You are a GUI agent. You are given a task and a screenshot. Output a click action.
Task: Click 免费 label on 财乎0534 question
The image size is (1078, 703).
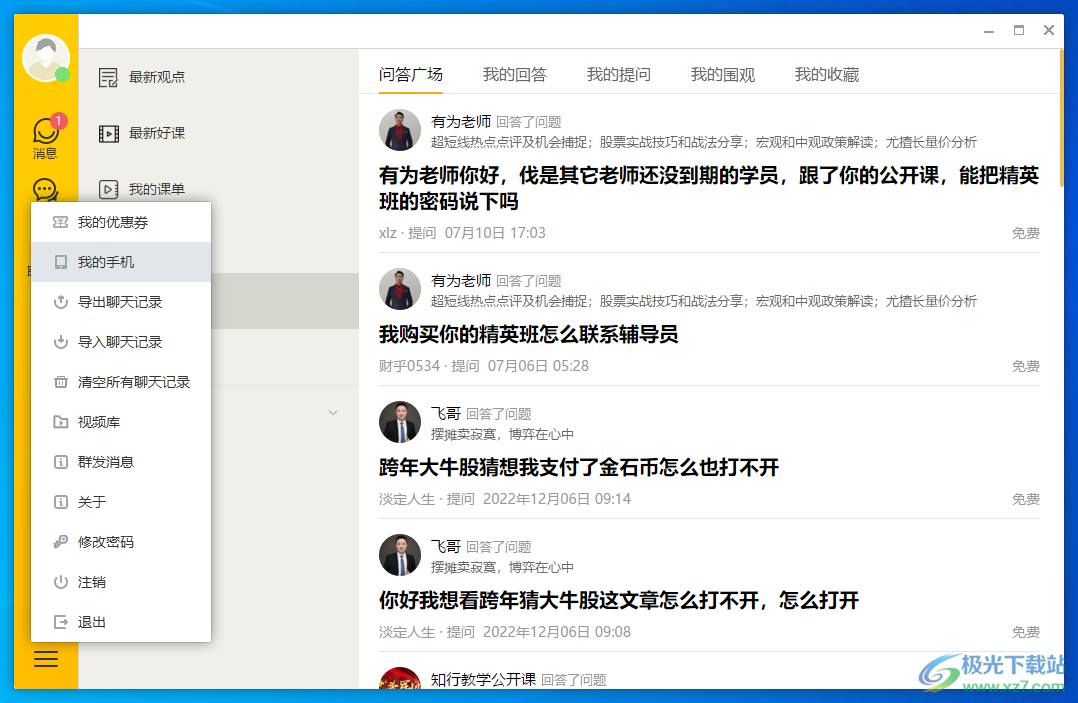pos(1025,366)
